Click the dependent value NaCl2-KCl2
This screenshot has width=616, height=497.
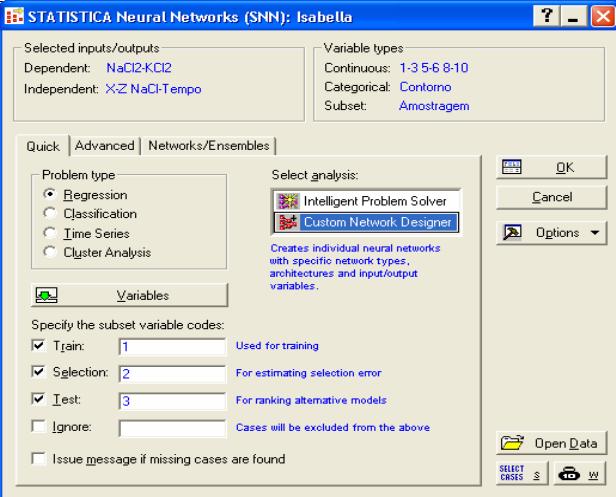click(139, 68)
